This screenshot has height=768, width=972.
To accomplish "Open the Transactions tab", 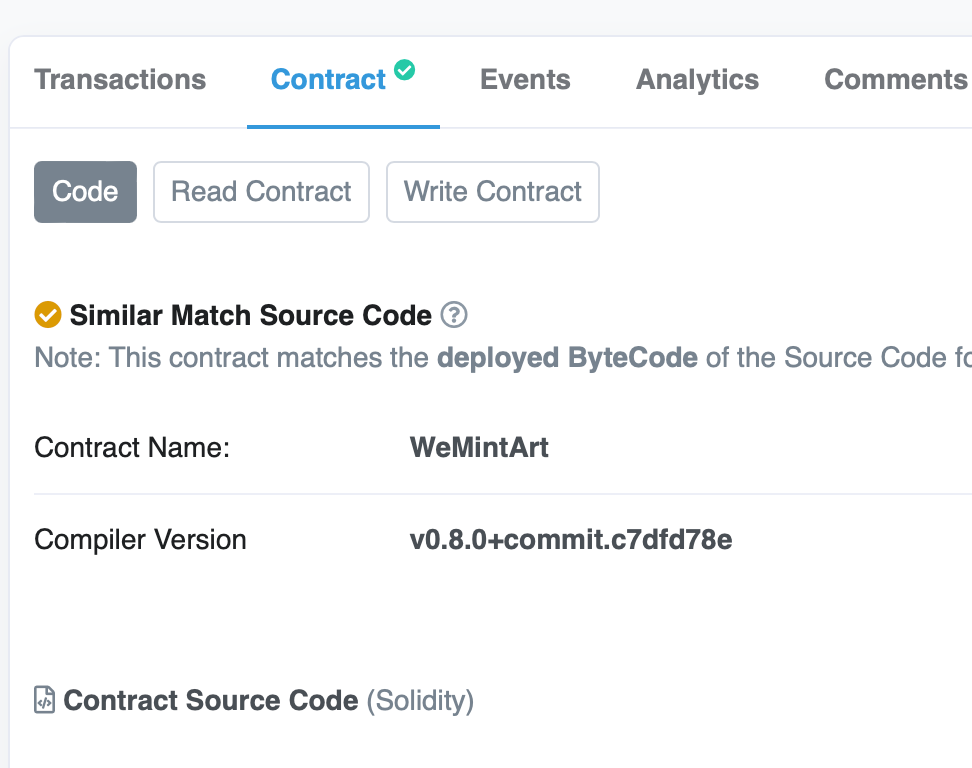I will (x=120, y=80).
